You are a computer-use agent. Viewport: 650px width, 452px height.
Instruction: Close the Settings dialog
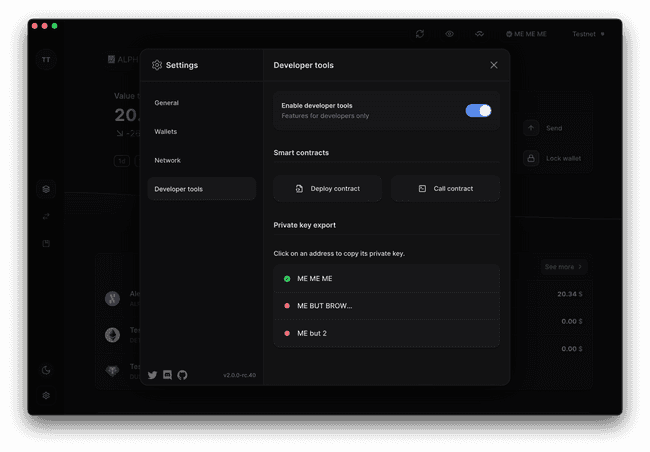pos(493,65)
